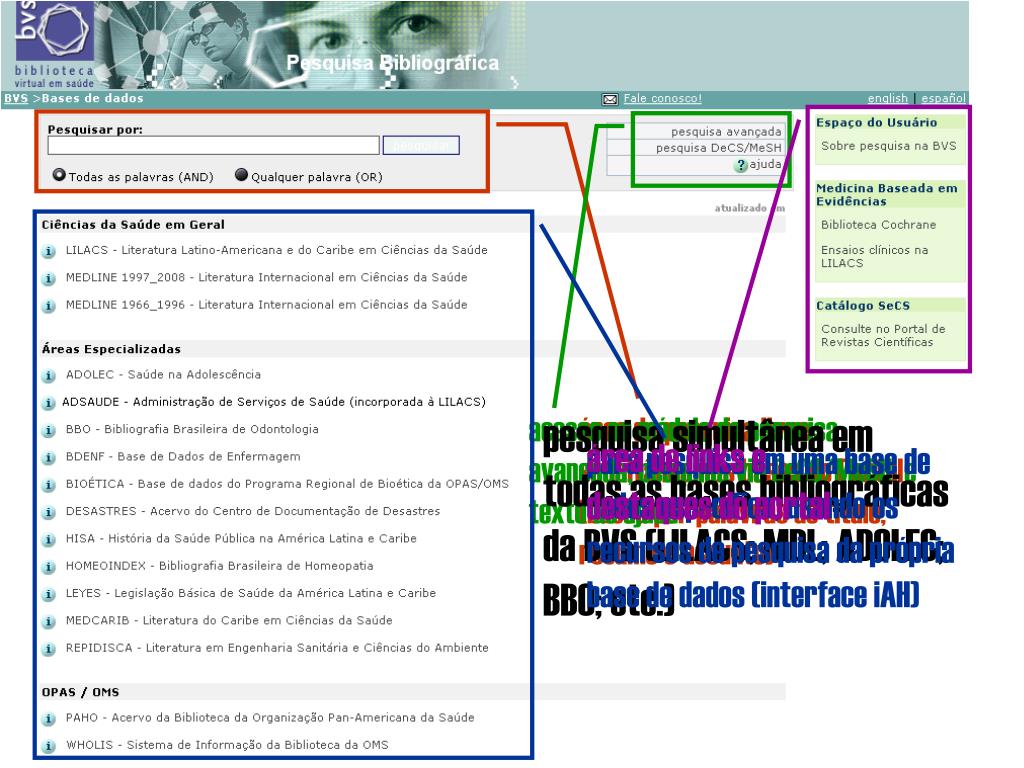This screenshot has width=1024, height=768.
Task: Click the info icon beside LEYES
Action: [48, 595]
